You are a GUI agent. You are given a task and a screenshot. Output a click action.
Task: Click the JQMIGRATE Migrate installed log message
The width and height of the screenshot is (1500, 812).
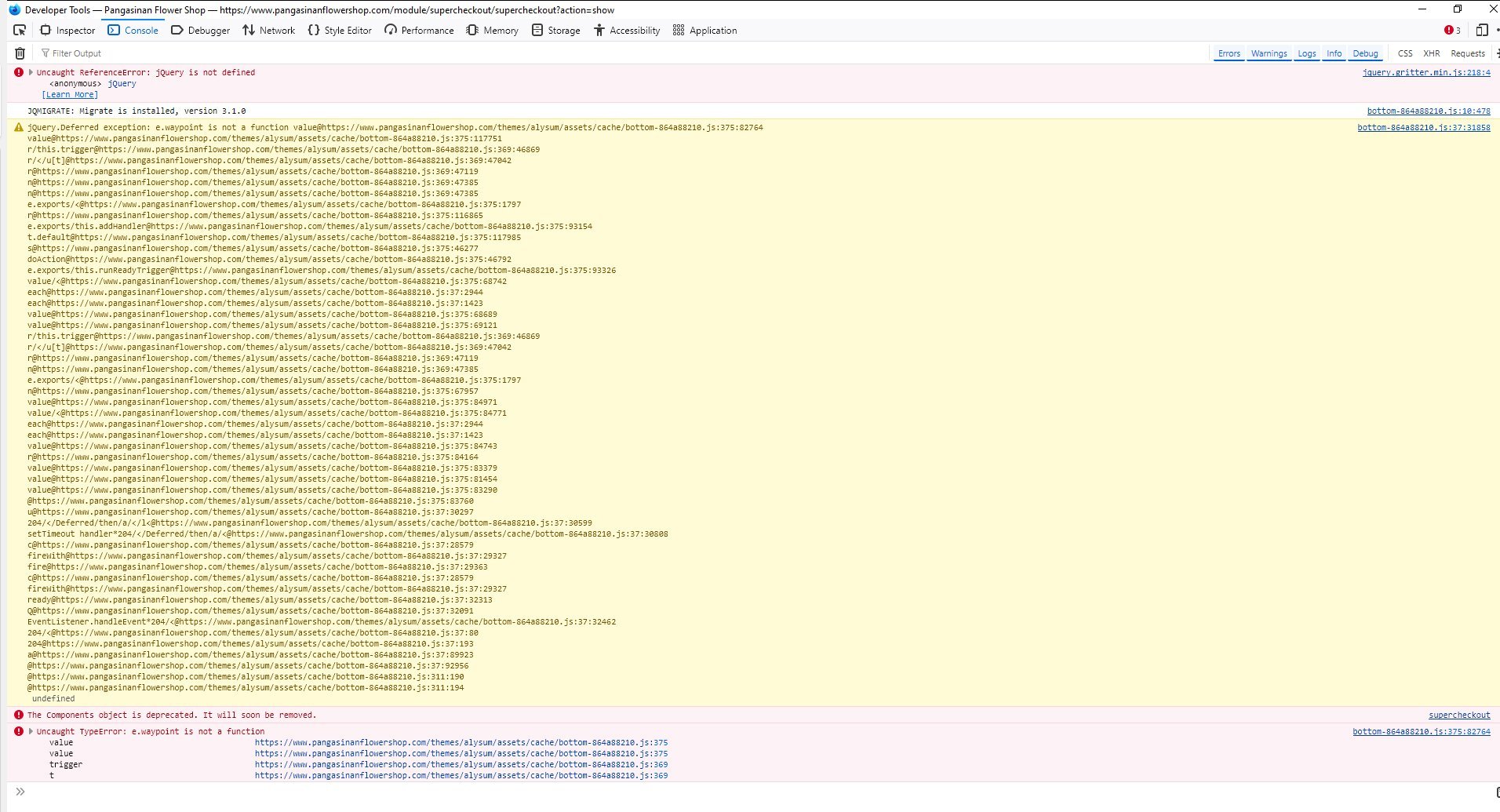(x=137, y=111)
